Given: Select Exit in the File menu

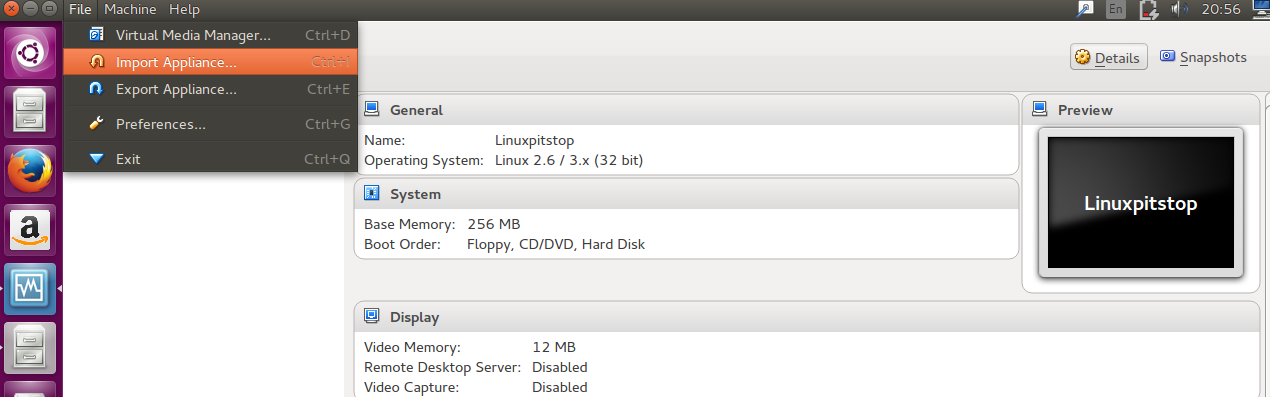Looking at the screenshot, I should pos(210,159).
